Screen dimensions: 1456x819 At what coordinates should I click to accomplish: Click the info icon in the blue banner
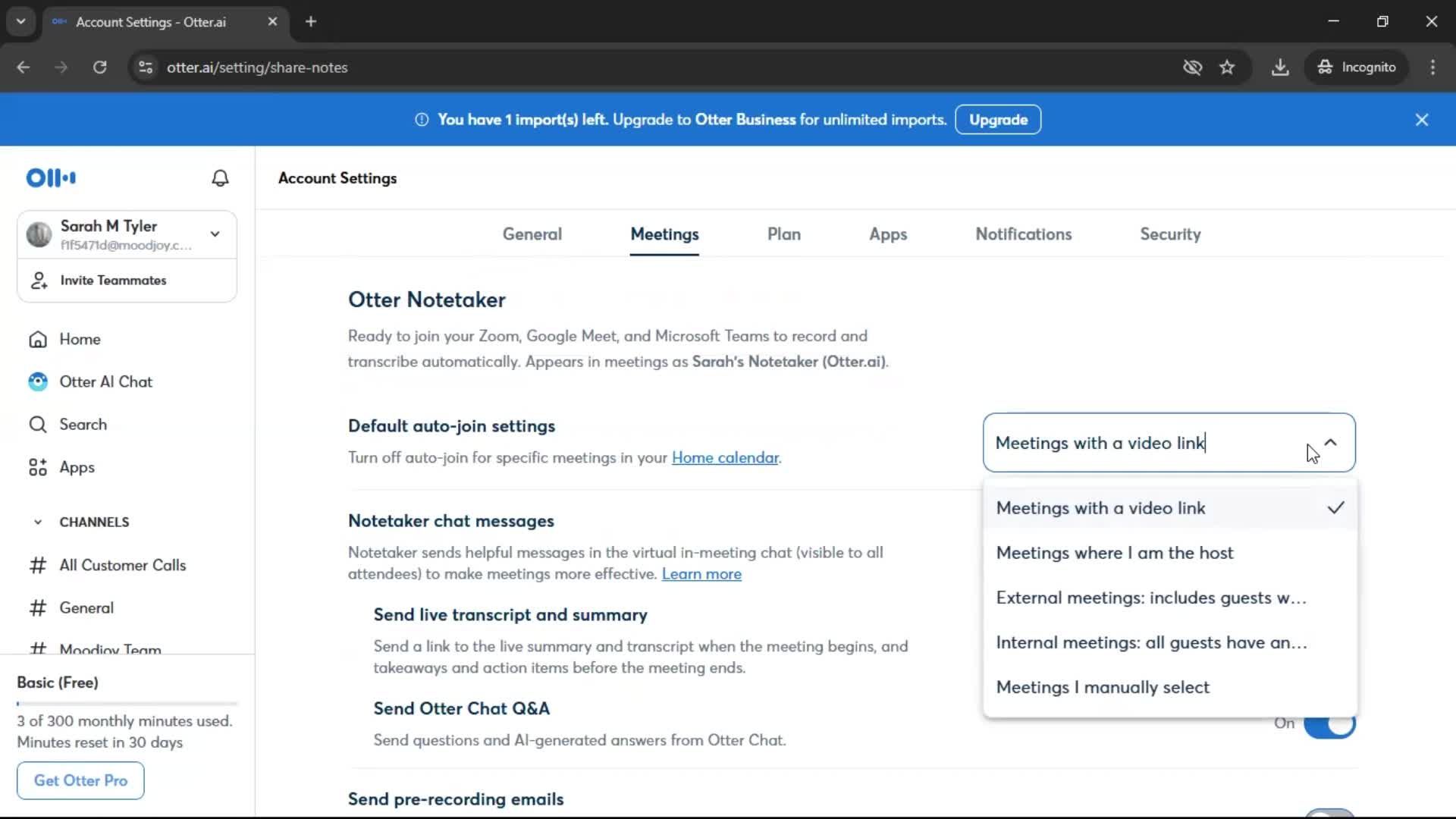point(422,120)
